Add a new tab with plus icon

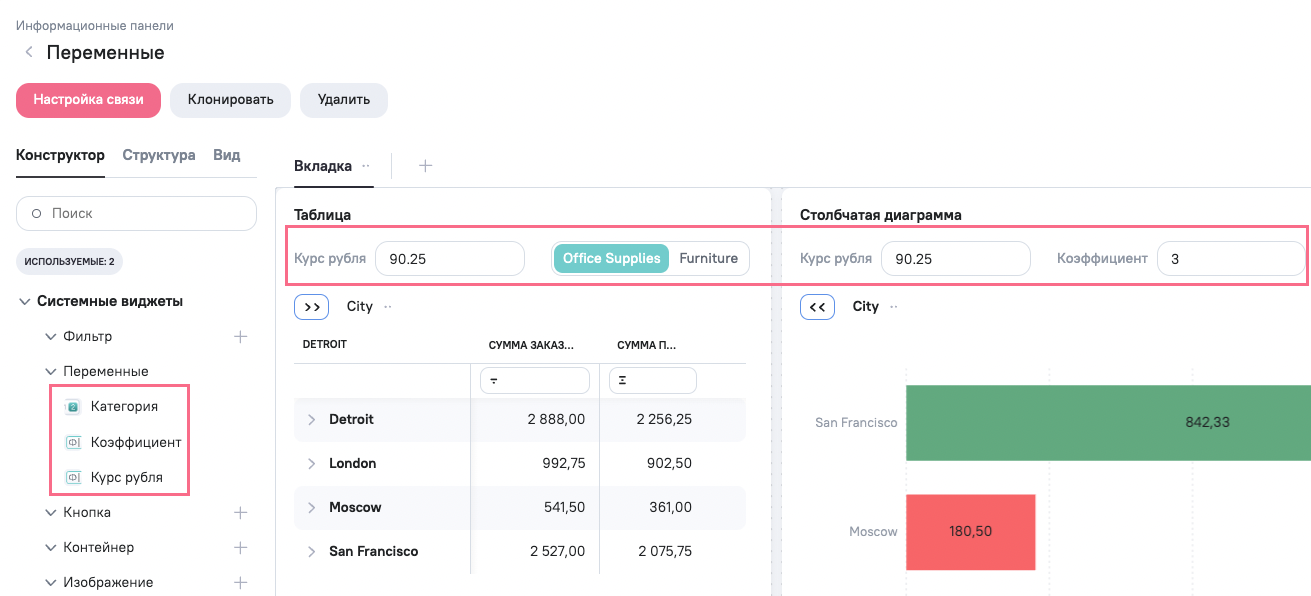point(425,166)
